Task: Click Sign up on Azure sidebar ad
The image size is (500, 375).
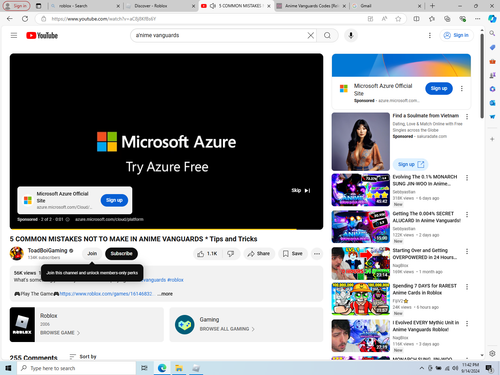Action: click(439, 88)
